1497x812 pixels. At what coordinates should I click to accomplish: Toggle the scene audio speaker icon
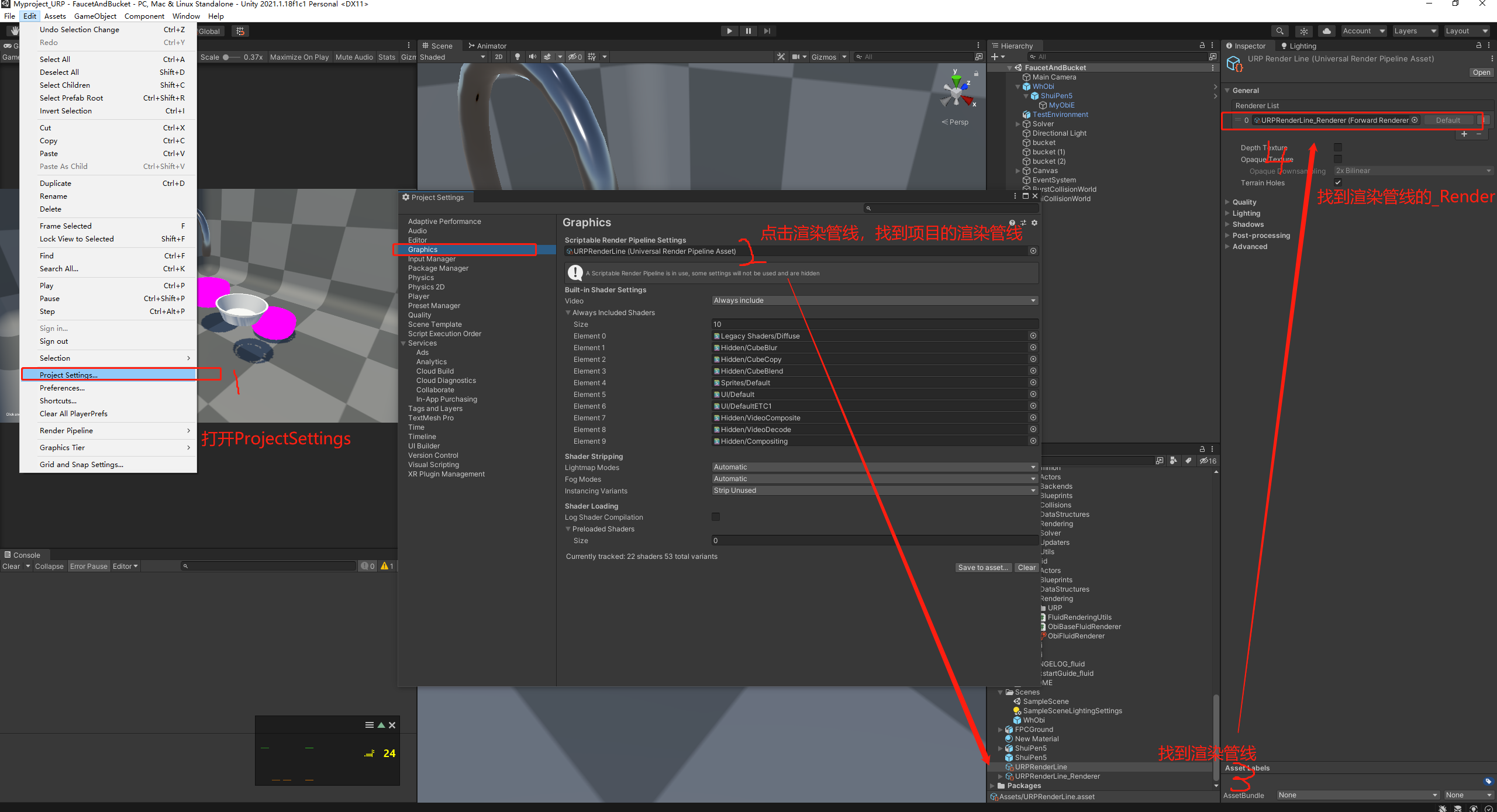[x=532, y=56]
